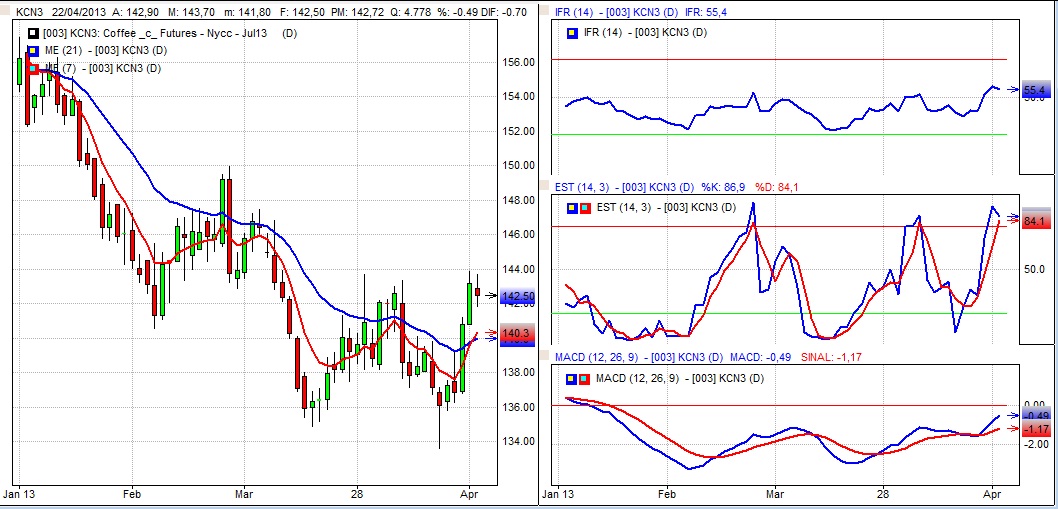Click the black-white KCN3 Coffee Futures legend icon
Screen dimensions: 1058x509
point(35,33)
